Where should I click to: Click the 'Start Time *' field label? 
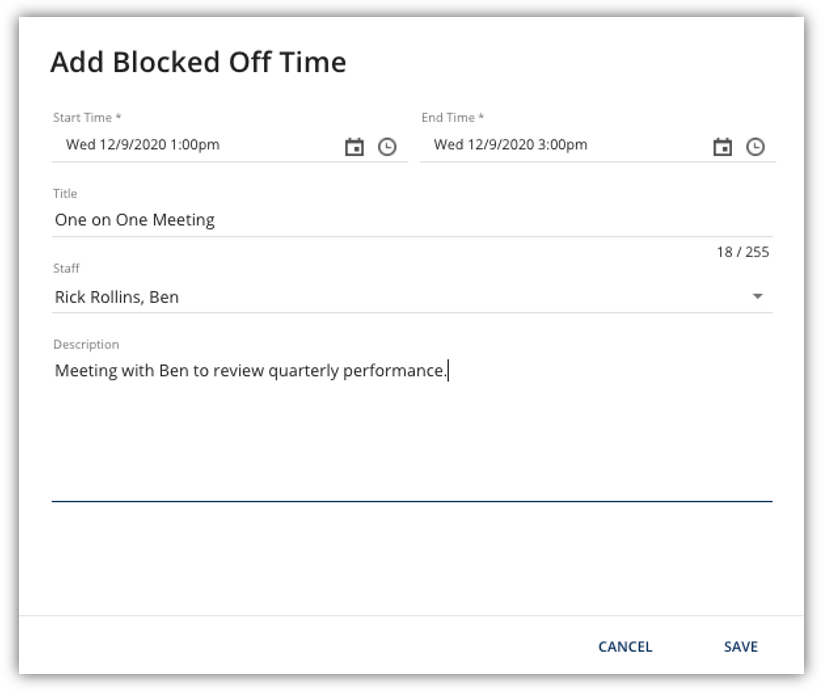87,117
